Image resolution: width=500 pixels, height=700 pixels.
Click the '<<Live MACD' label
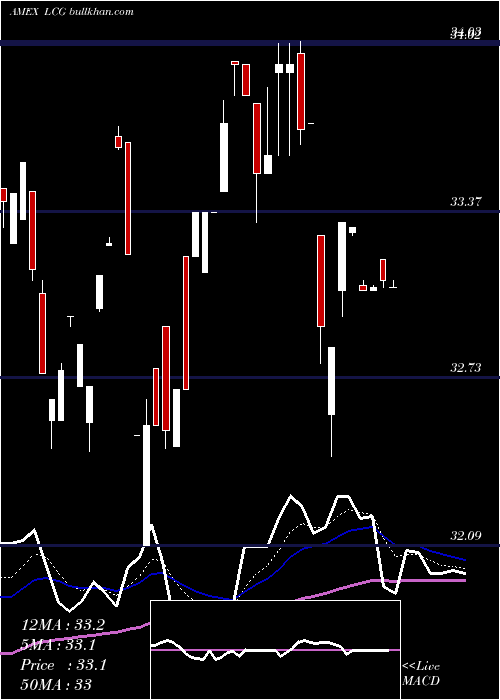[421, 674]
